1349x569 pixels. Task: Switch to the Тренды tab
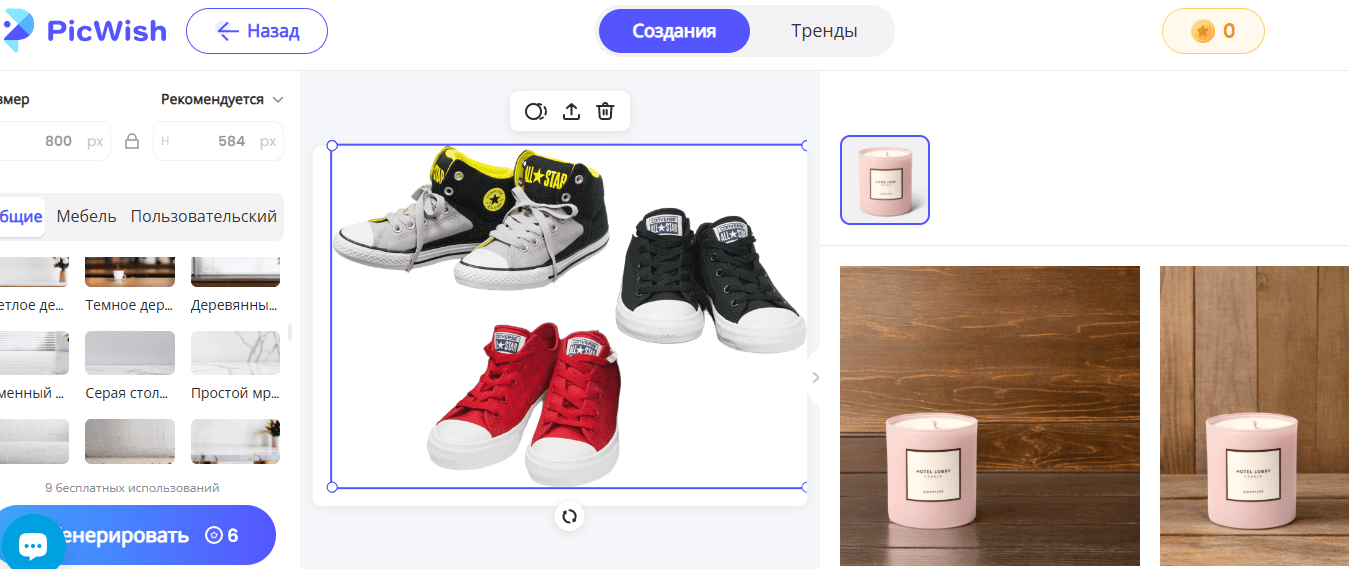[x=824, y=31]
